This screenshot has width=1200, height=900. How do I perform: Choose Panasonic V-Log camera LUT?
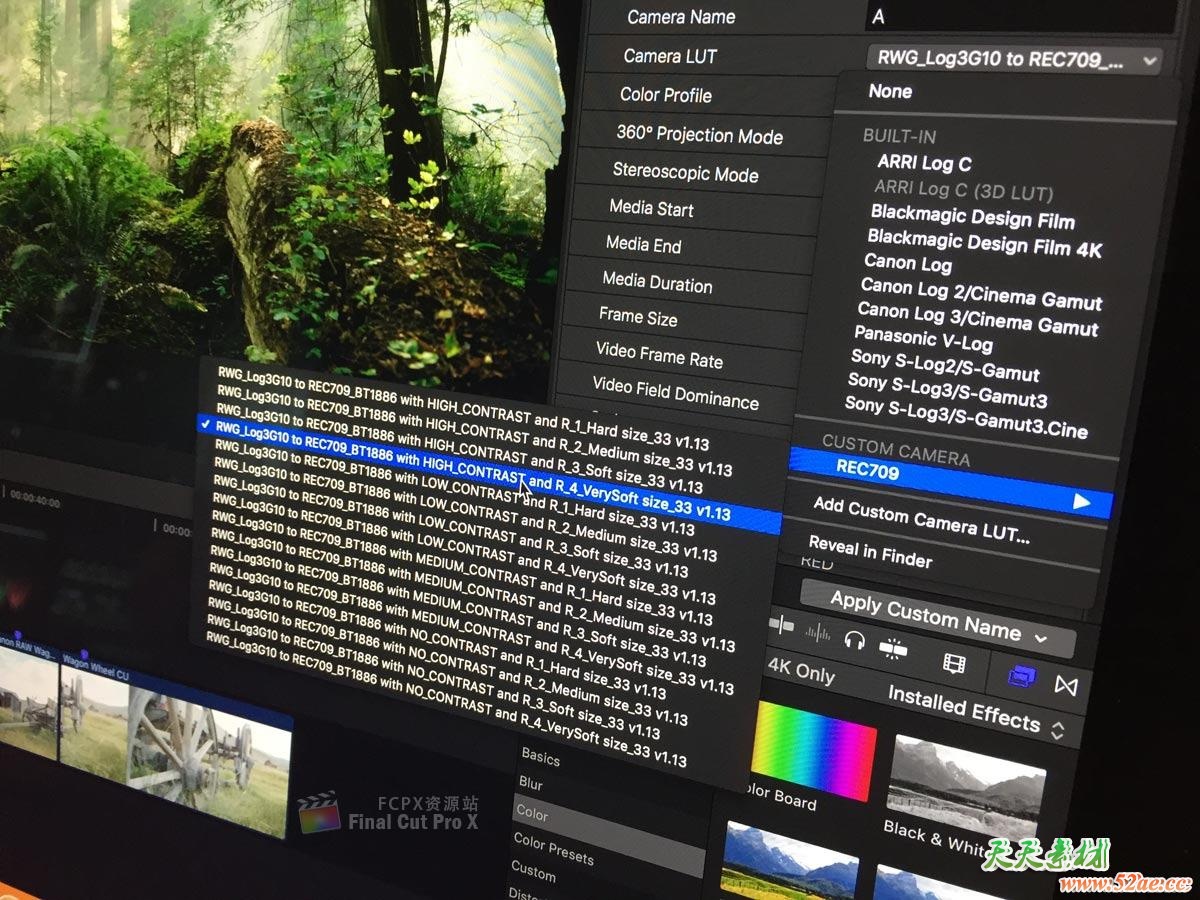coord(922,339)
